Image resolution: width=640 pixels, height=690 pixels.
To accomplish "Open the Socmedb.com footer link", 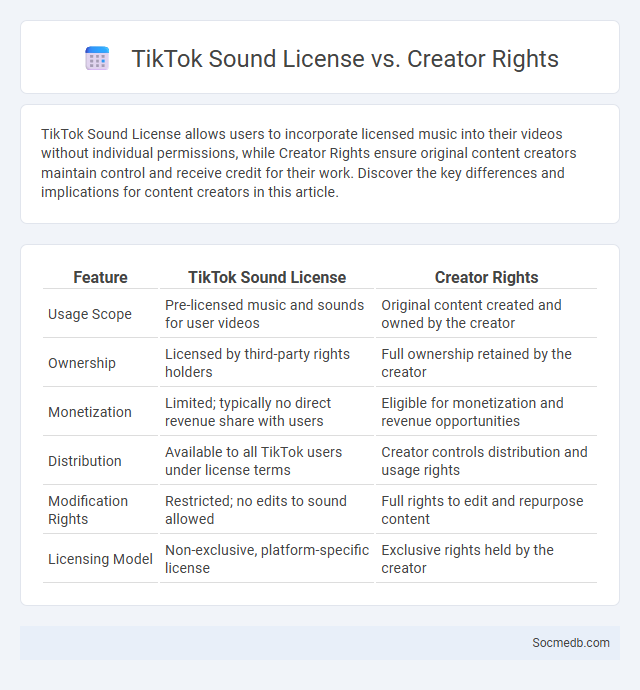I will click(x=570, y=642).
